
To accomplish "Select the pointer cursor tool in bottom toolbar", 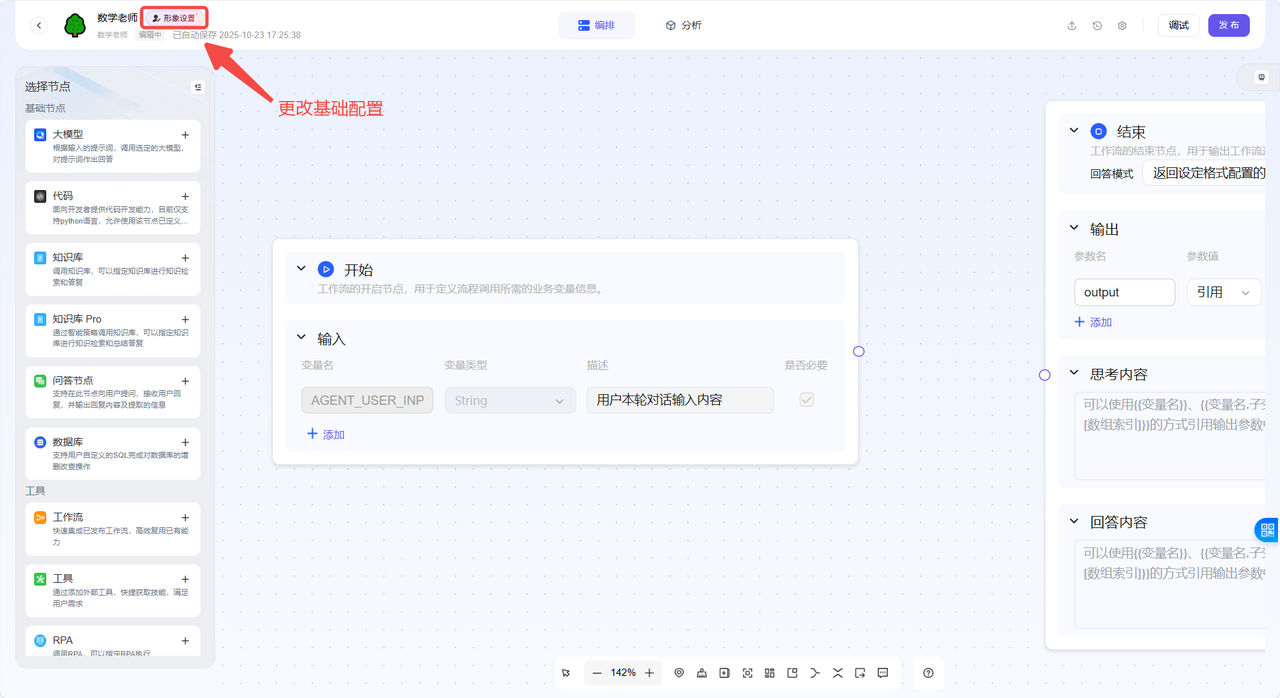I will click(566, 673).
